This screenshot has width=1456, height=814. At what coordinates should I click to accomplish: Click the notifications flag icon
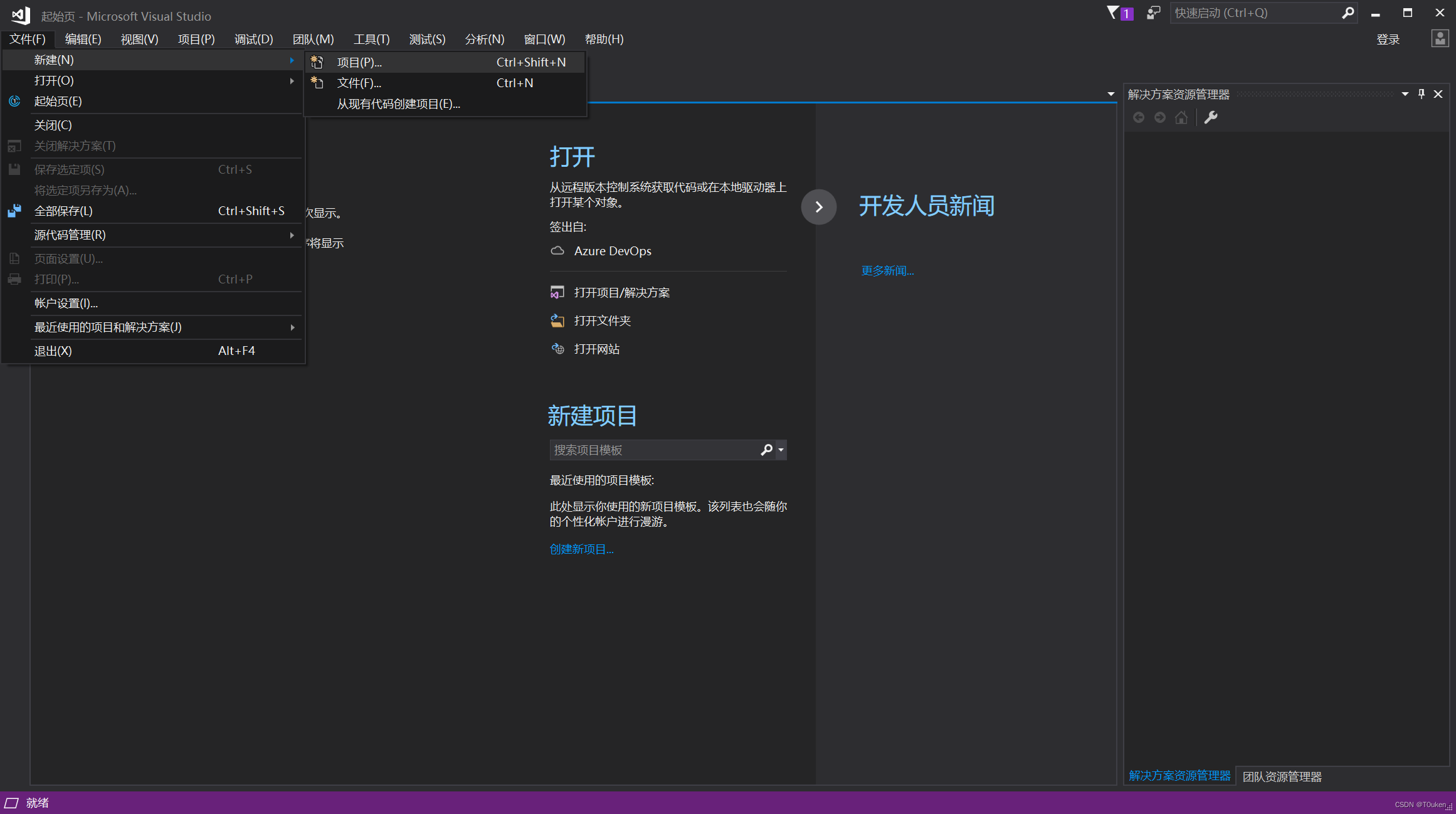[x=1114, y=13]
